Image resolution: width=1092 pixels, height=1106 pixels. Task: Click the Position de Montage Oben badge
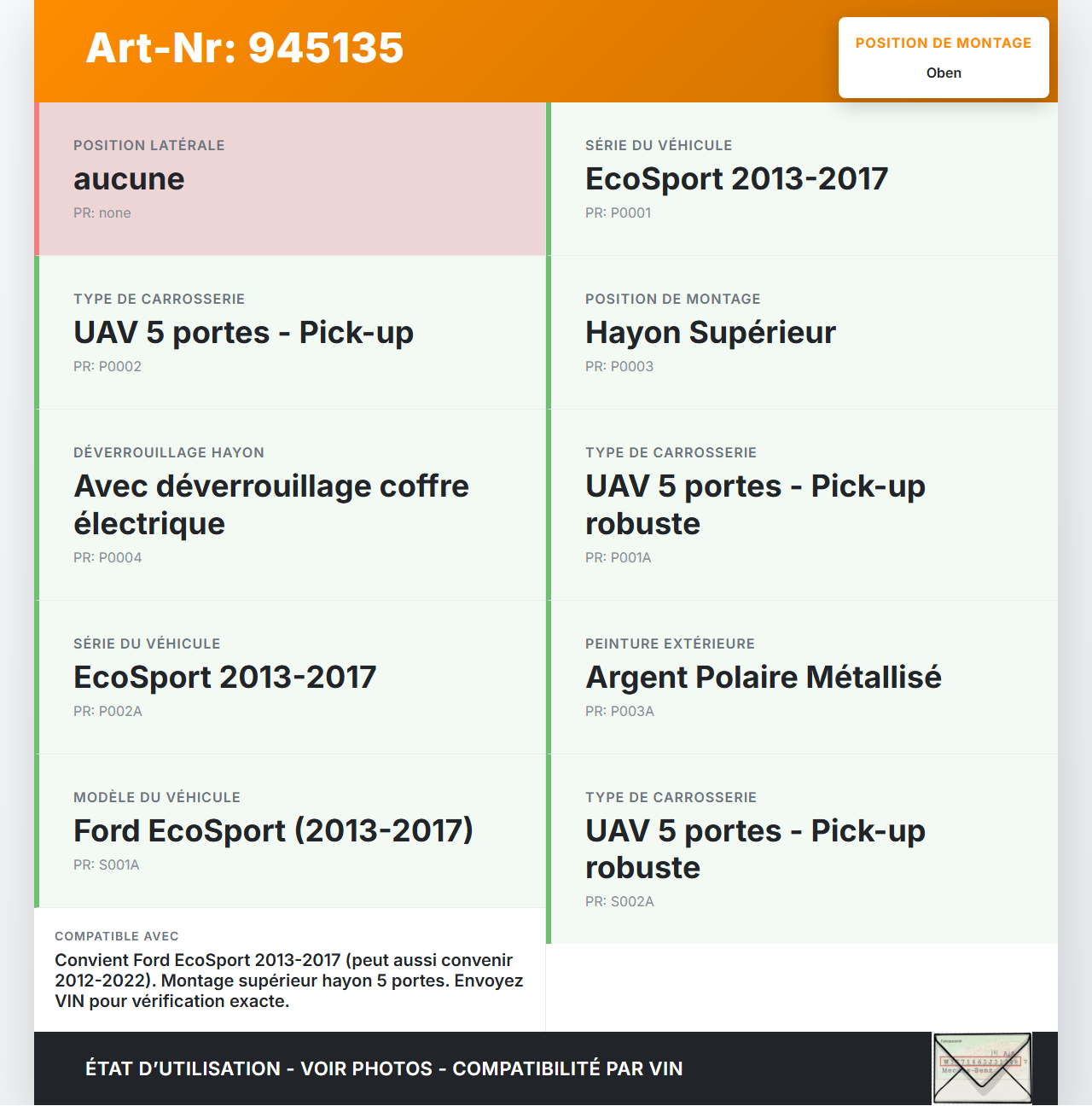[x=944, y=58]
